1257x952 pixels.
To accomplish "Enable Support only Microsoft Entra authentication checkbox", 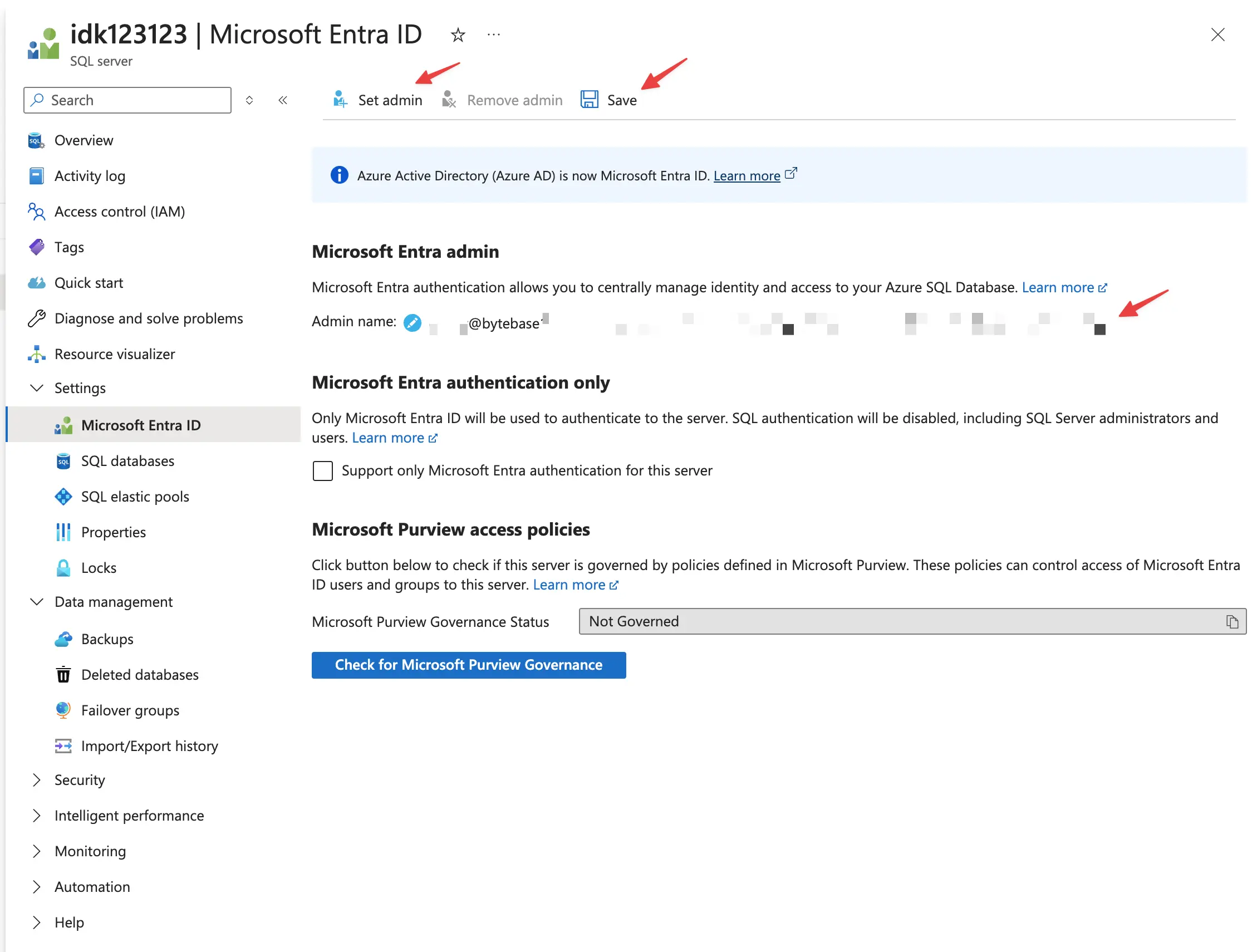I will 322,471.
